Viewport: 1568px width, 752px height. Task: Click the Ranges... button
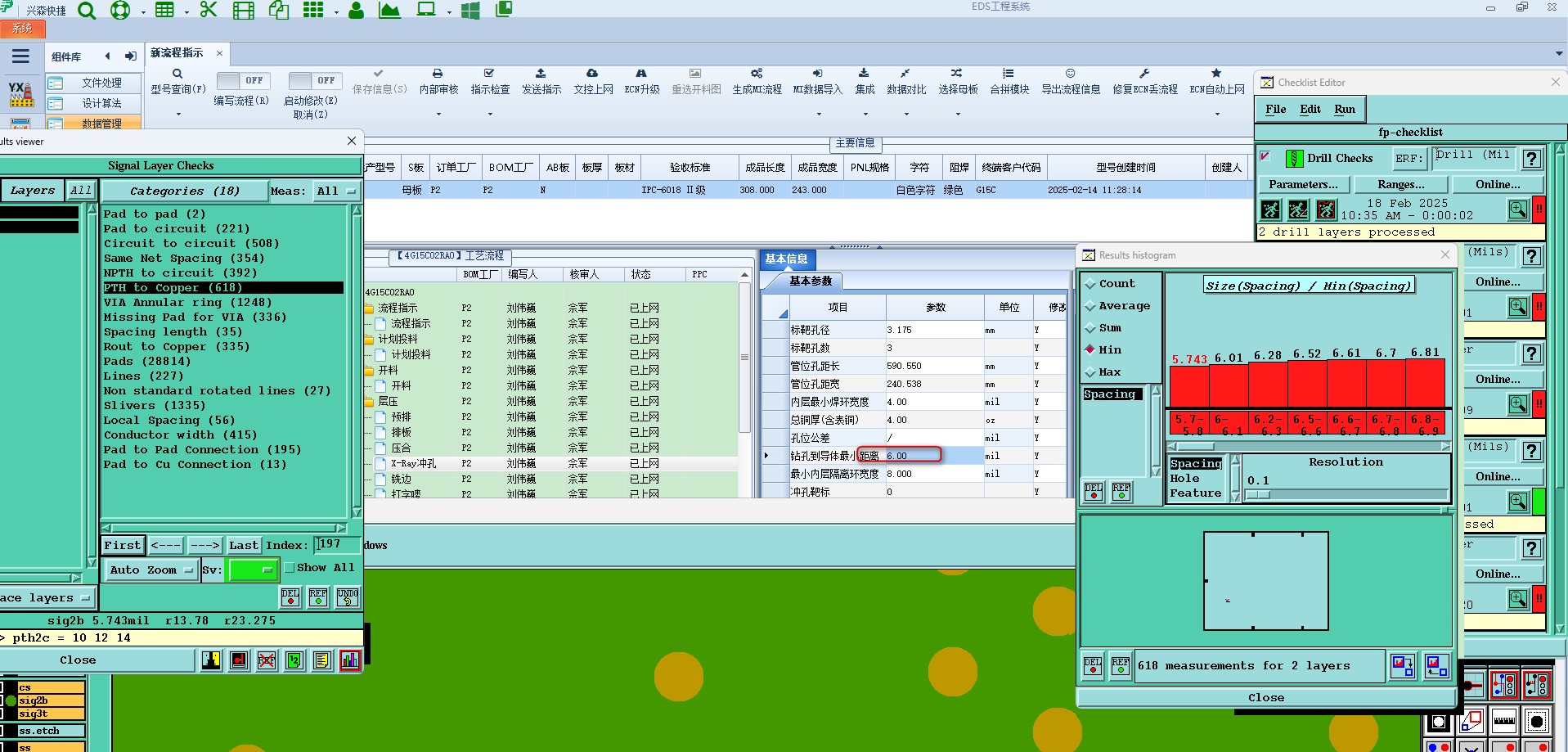pyautogui.click(x=1400, y=184)
